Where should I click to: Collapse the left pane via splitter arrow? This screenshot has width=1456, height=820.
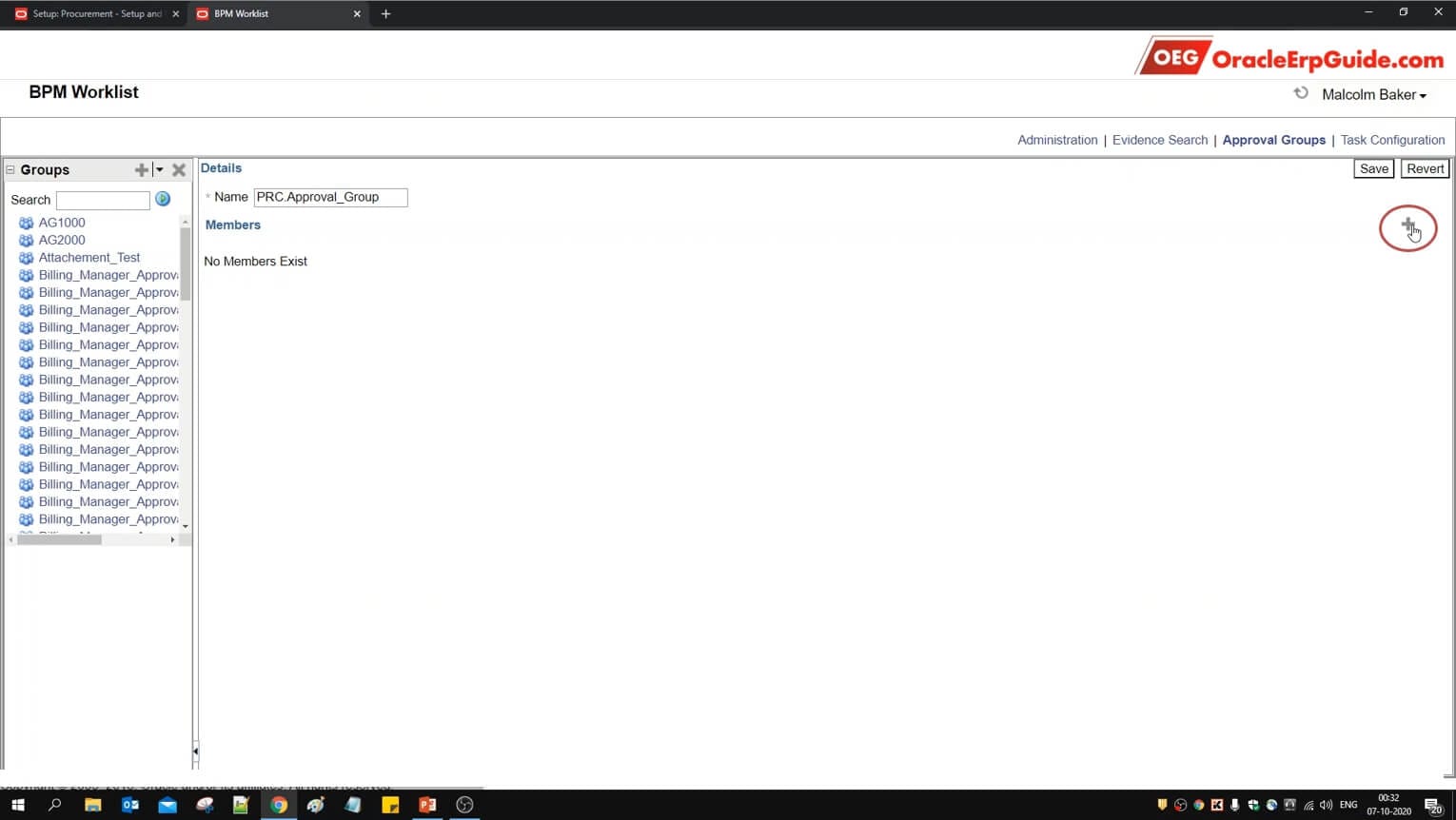coord(195,751)
